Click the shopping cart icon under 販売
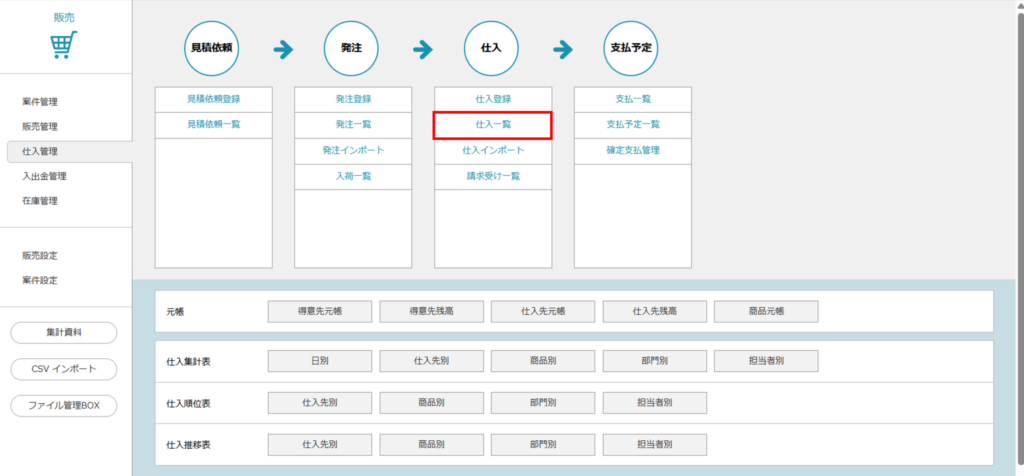1024x476 pixels. [x=64, y=45]
